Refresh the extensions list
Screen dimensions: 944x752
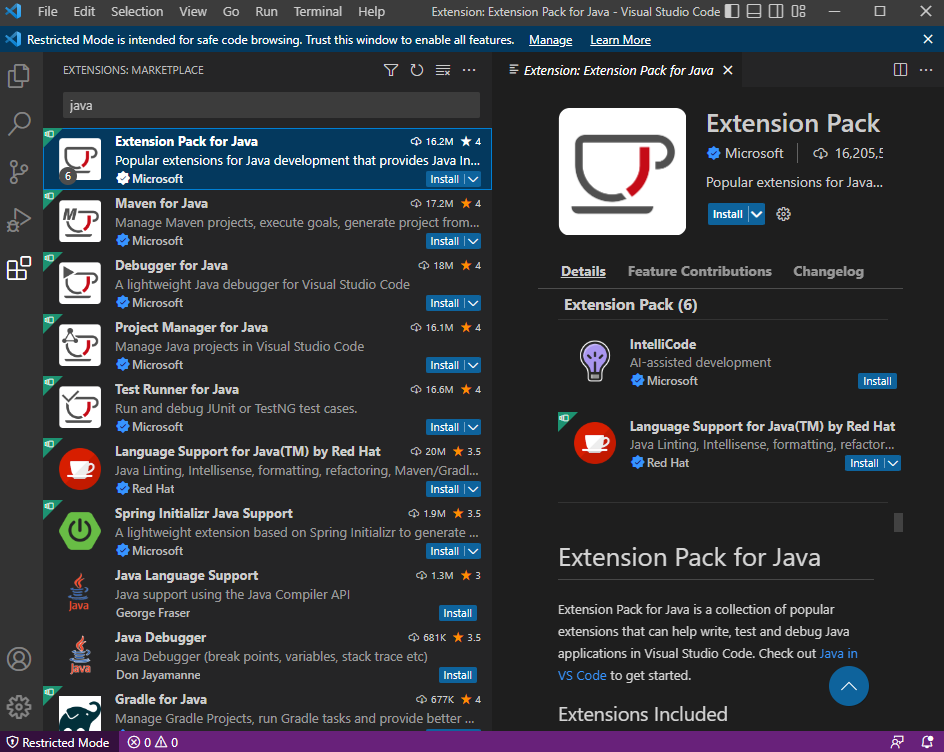click(417, 70)
